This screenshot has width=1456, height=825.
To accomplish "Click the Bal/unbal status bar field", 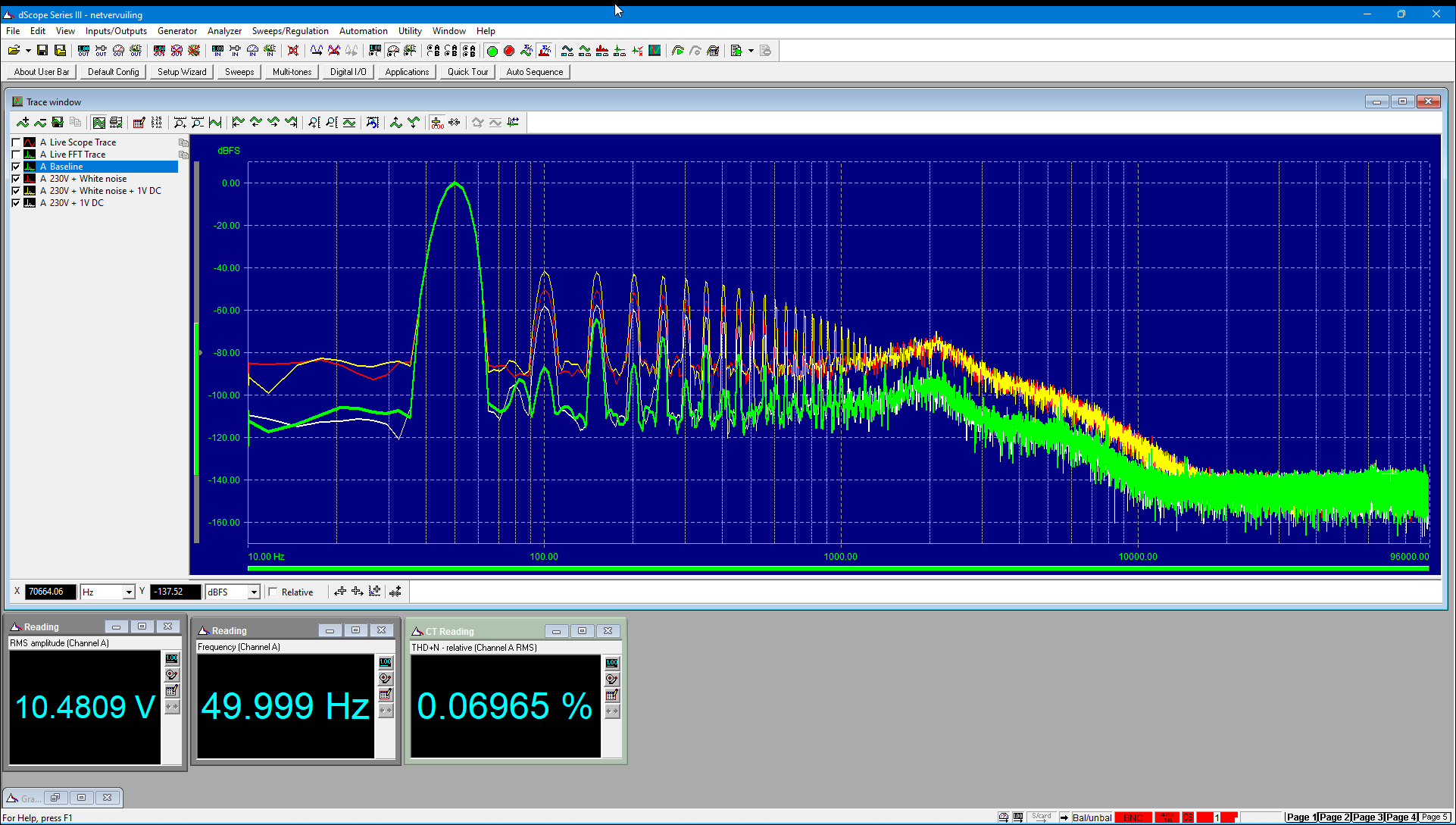I will pyautogui.click(x=1092, y=817).
